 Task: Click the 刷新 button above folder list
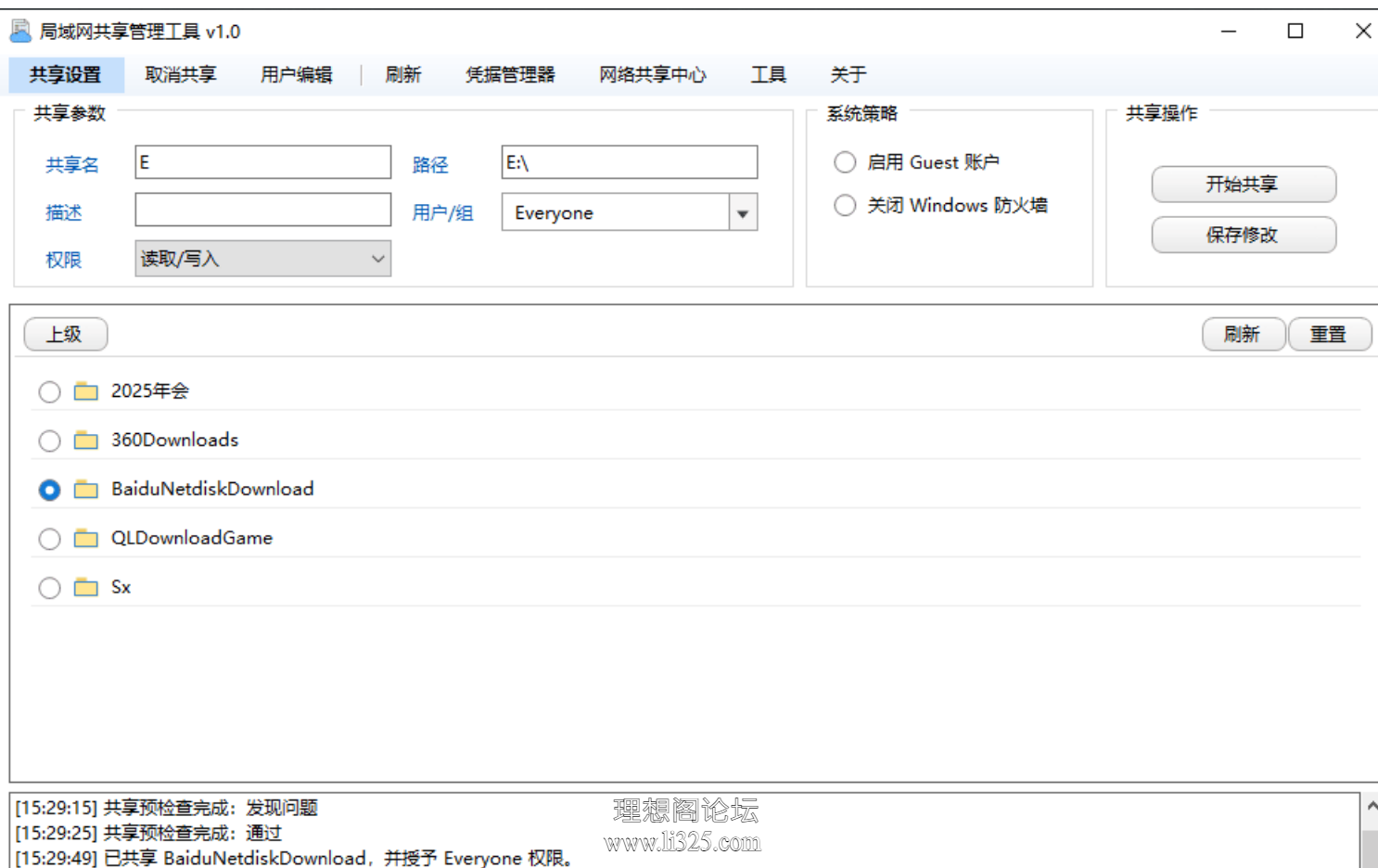[1244, 335]
